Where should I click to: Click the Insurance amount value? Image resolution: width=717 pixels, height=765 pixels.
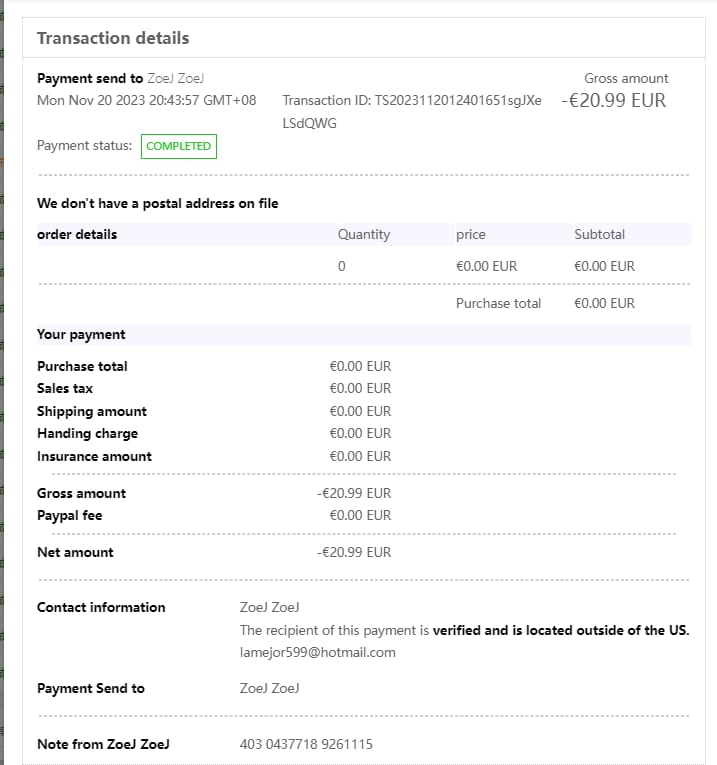tap(360, 456)
